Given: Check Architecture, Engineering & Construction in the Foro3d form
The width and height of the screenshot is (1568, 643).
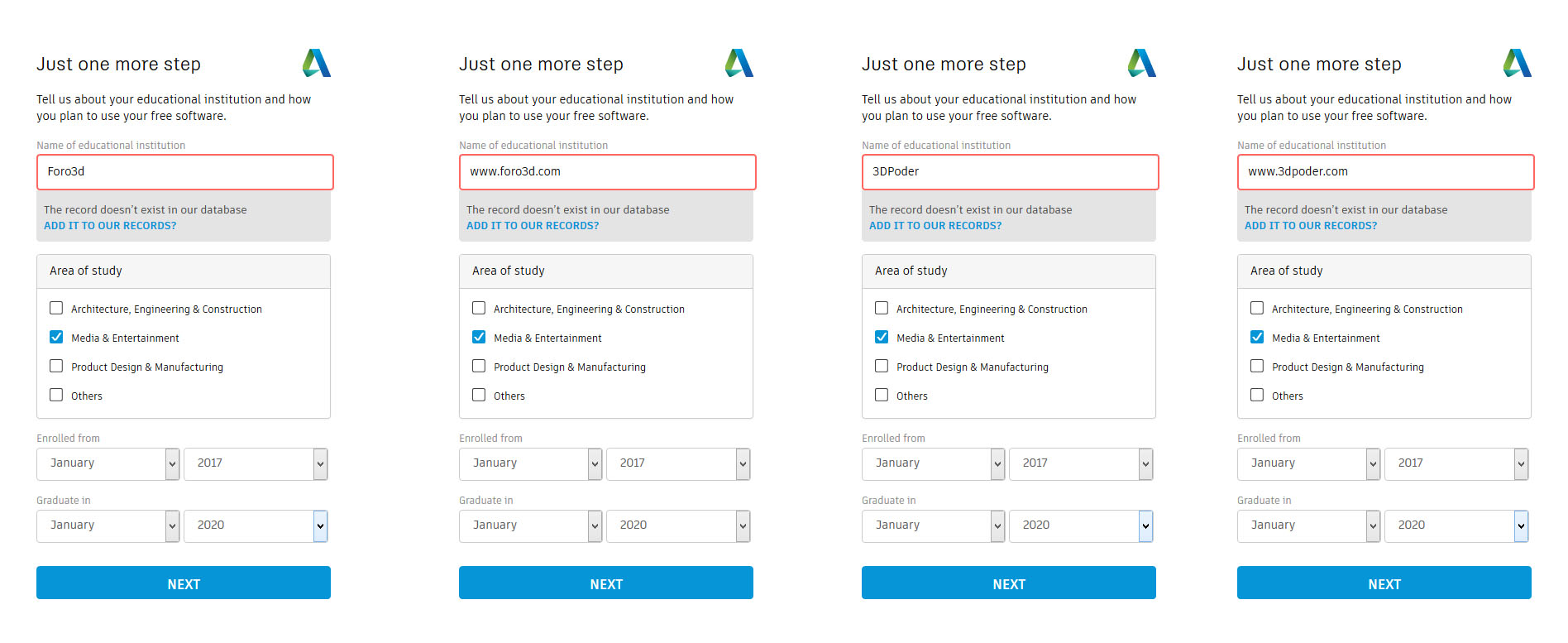Looking at the screenshot, I should pyautogui.click(x=56, y=309).
